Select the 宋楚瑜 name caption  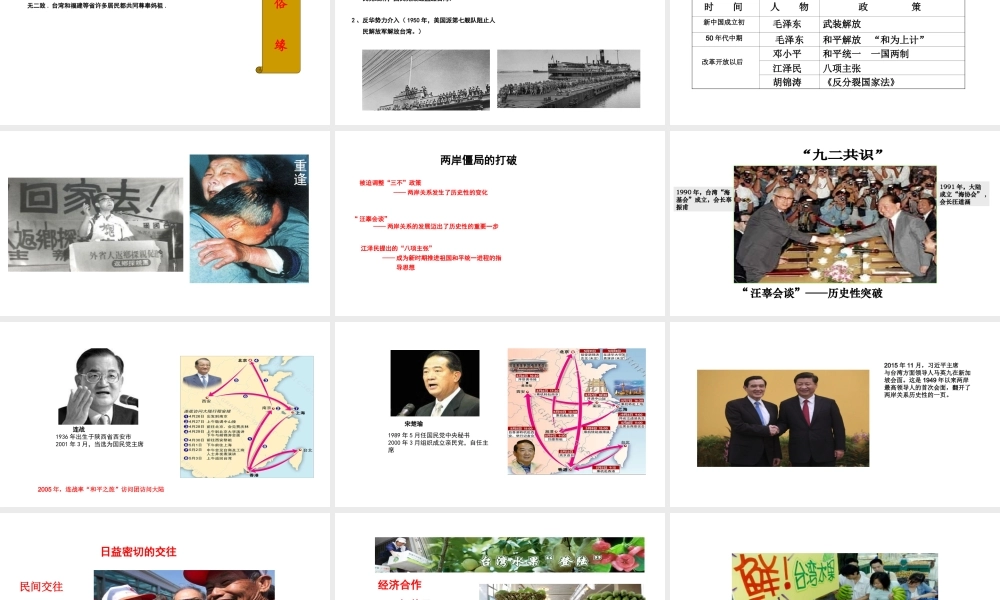click(x=413, y=423)
